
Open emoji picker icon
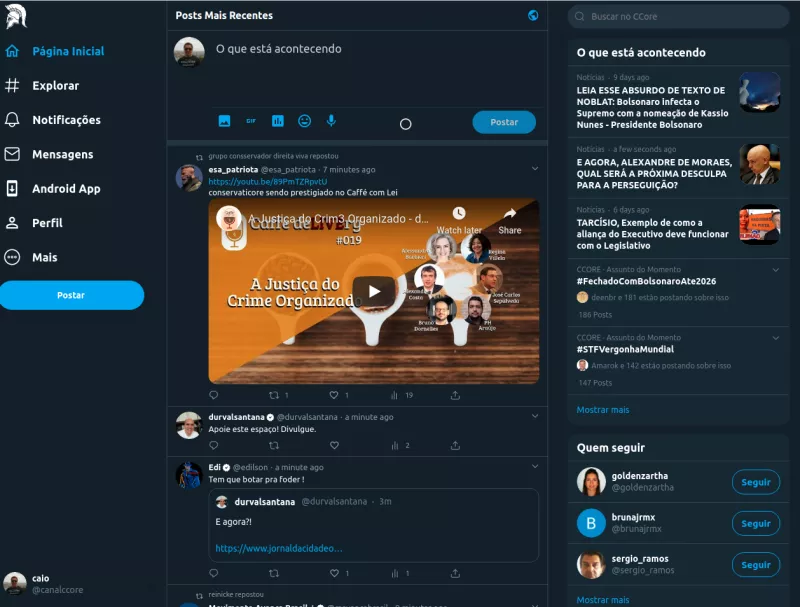[305, 121]
